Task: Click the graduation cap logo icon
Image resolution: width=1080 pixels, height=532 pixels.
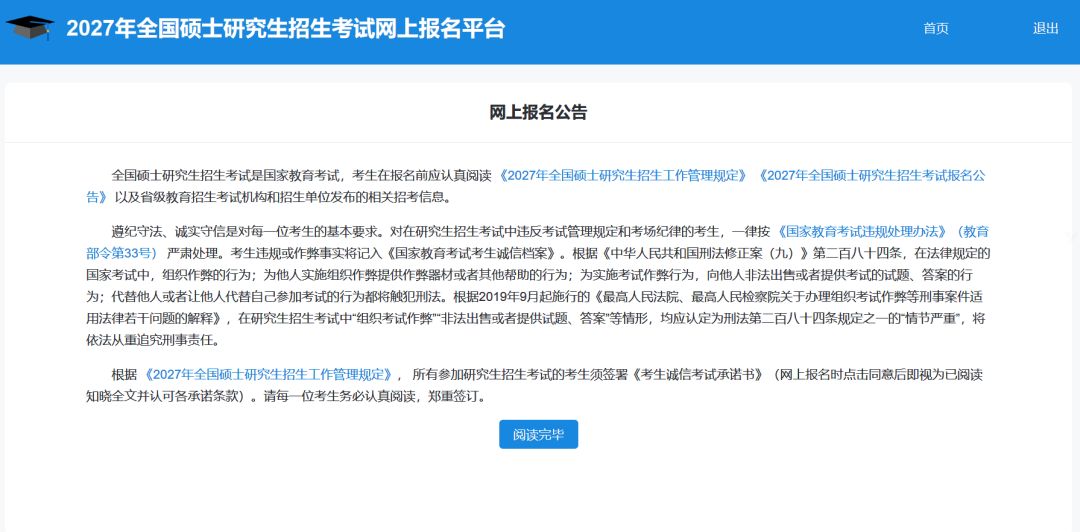Action: [x=30, y=28]
